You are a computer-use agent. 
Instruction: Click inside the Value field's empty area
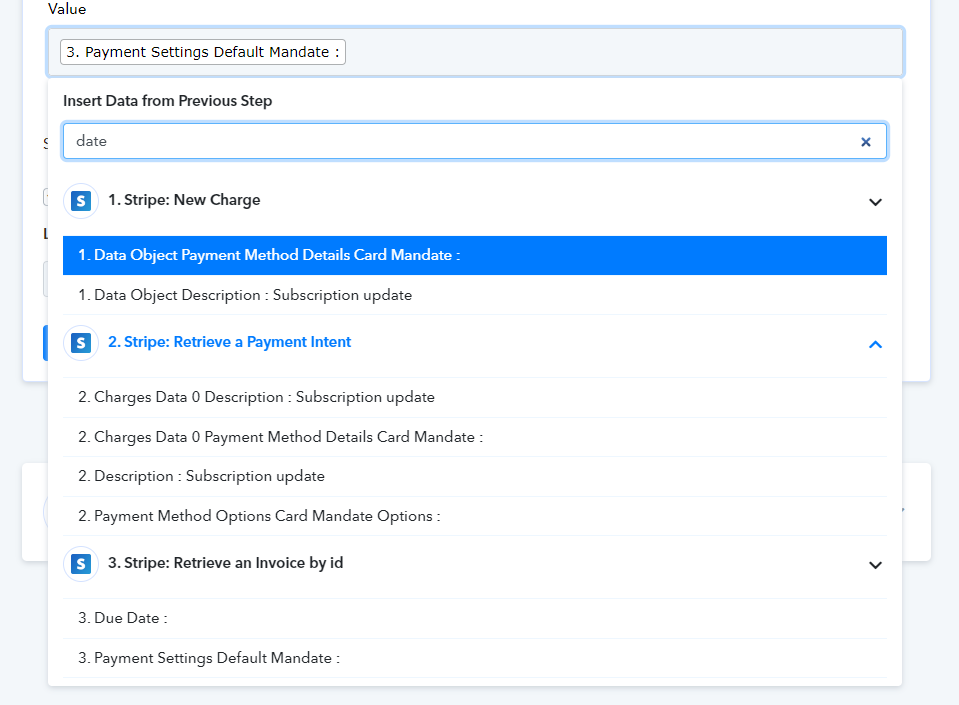624,52
